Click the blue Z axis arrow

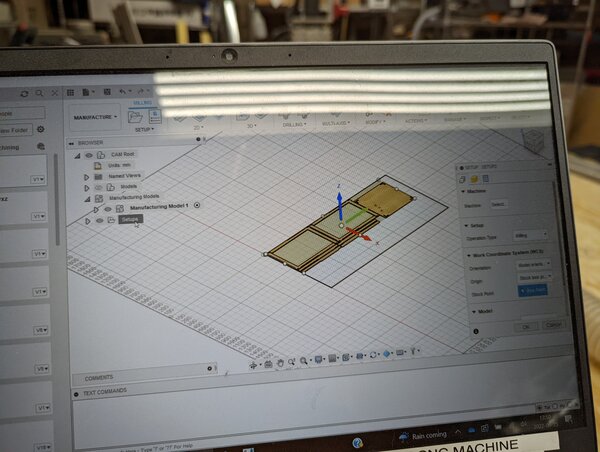pos(339,205)
